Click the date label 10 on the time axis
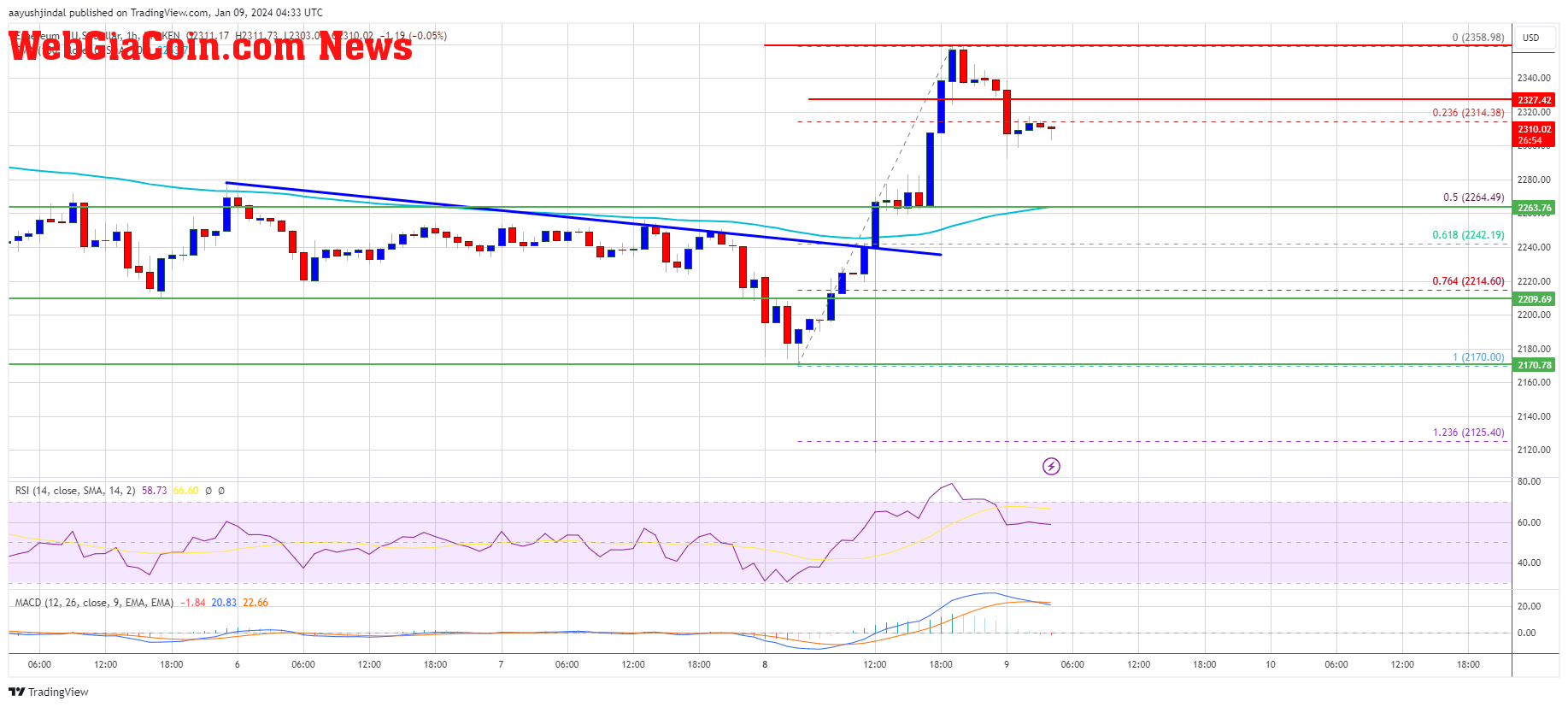 1271,664
